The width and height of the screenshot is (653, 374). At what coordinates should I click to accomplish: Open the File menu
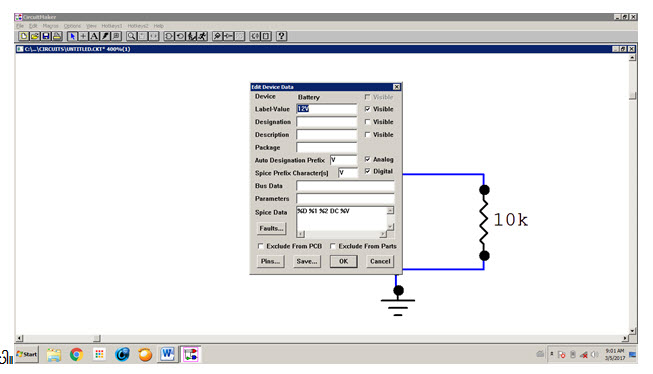click(20, 26)
